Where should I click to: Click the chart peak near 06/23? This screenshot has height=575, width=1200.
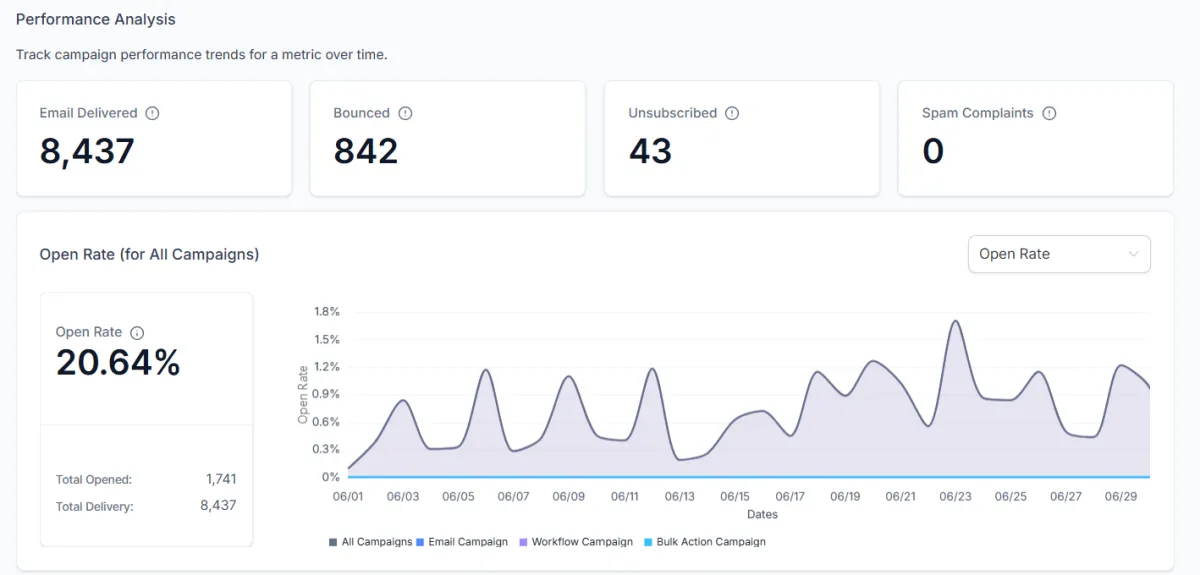[x=956, y=321]
